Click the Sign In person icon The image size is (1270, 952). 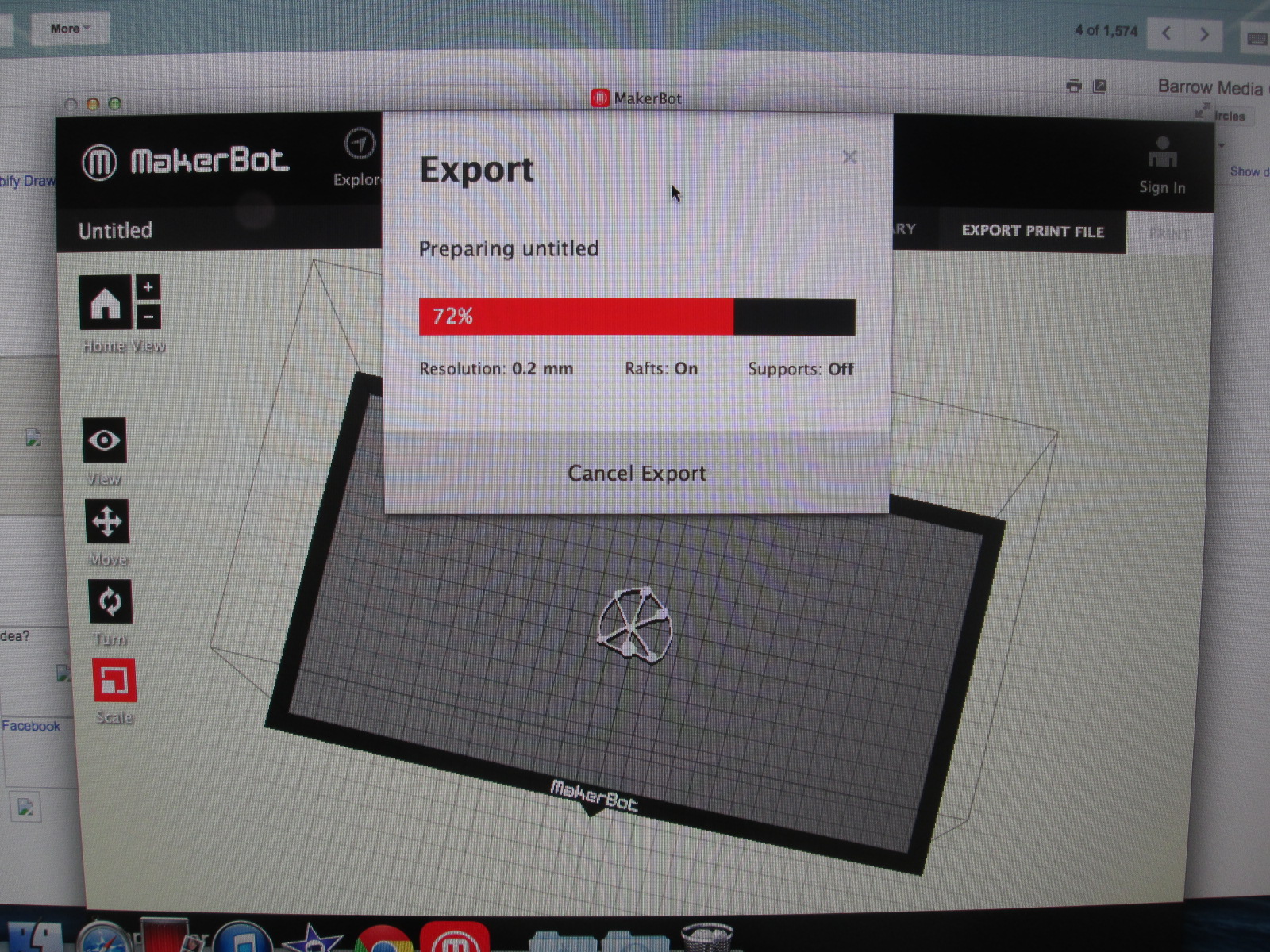click(x=1162, y=153)
